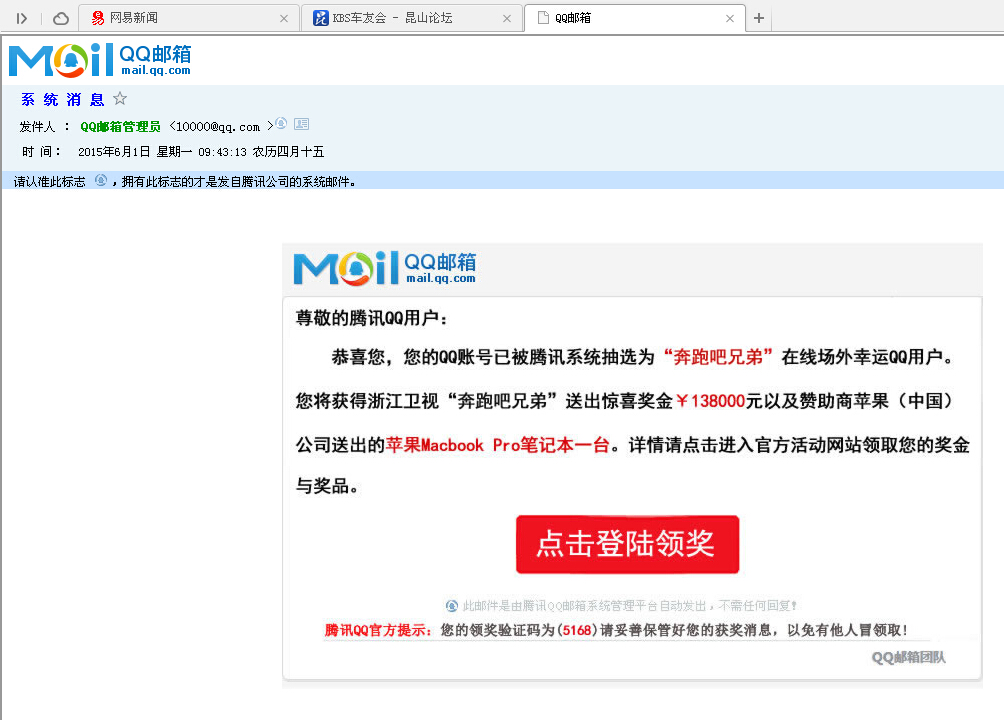Star the 系统消息 email
The height and width of the screenshot is (720, 1004).
coord(120,99)
